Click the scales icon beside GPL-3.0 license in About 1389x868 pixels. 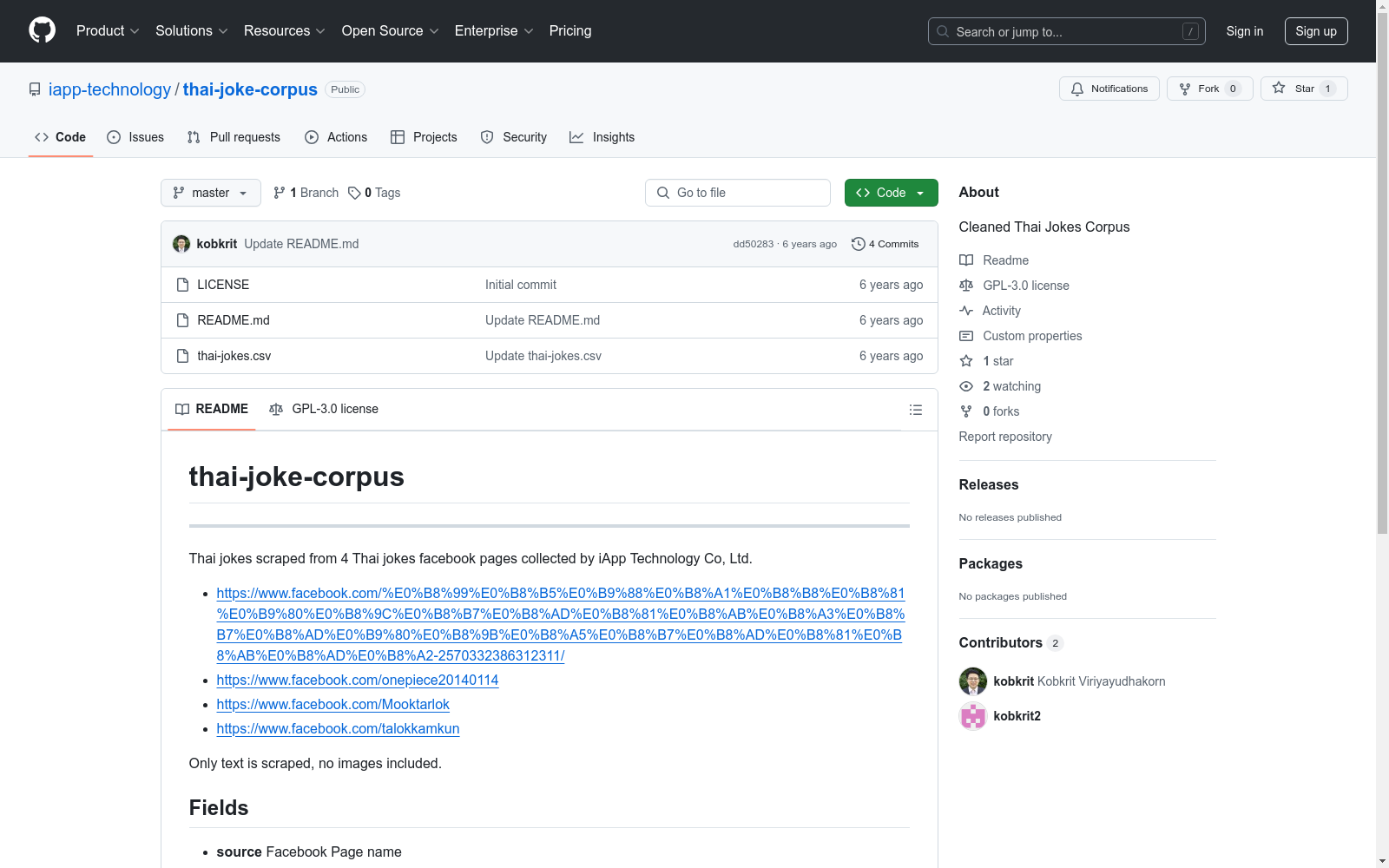966,286
